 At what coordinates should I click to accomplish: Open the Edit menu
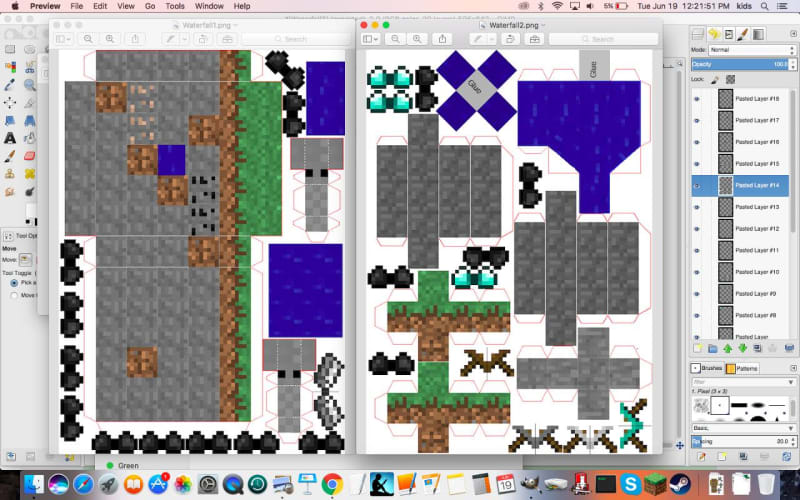tap(100, 6)
